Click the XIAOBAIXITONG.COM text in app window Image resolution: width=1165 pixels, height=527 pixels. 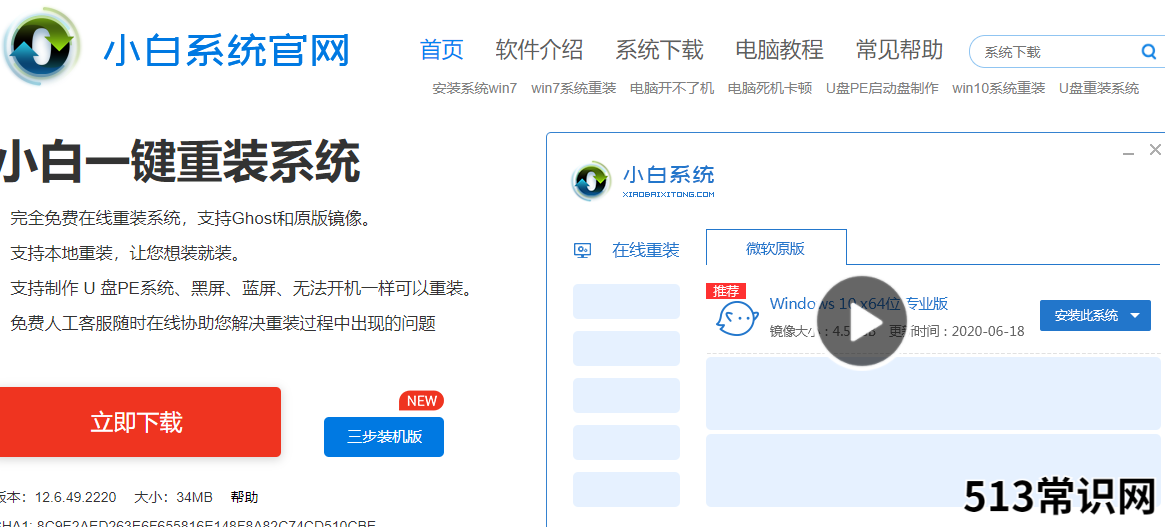pos(668,194)
